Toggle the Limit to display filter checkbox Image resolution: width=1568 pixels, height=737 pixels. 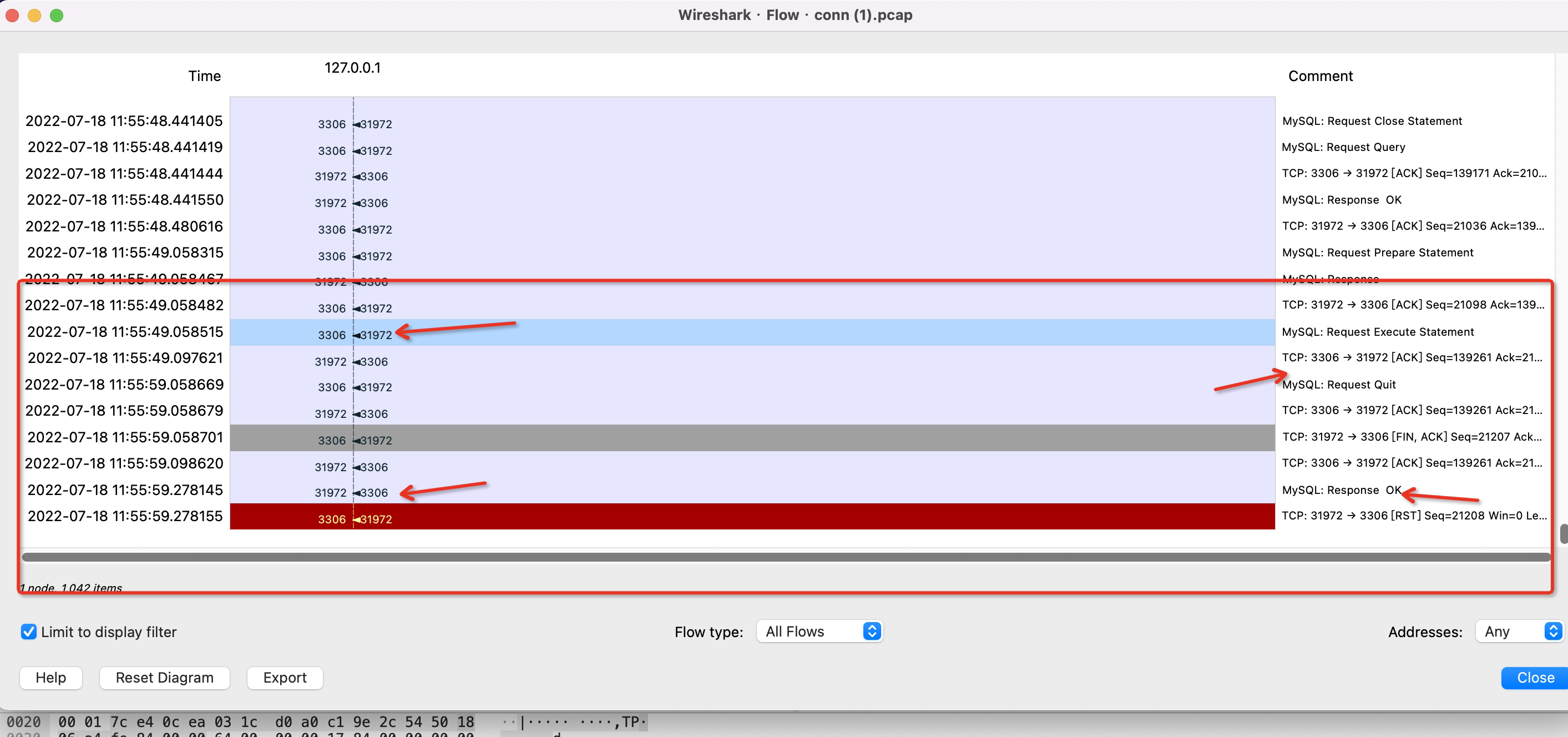(x=28, y=631)
